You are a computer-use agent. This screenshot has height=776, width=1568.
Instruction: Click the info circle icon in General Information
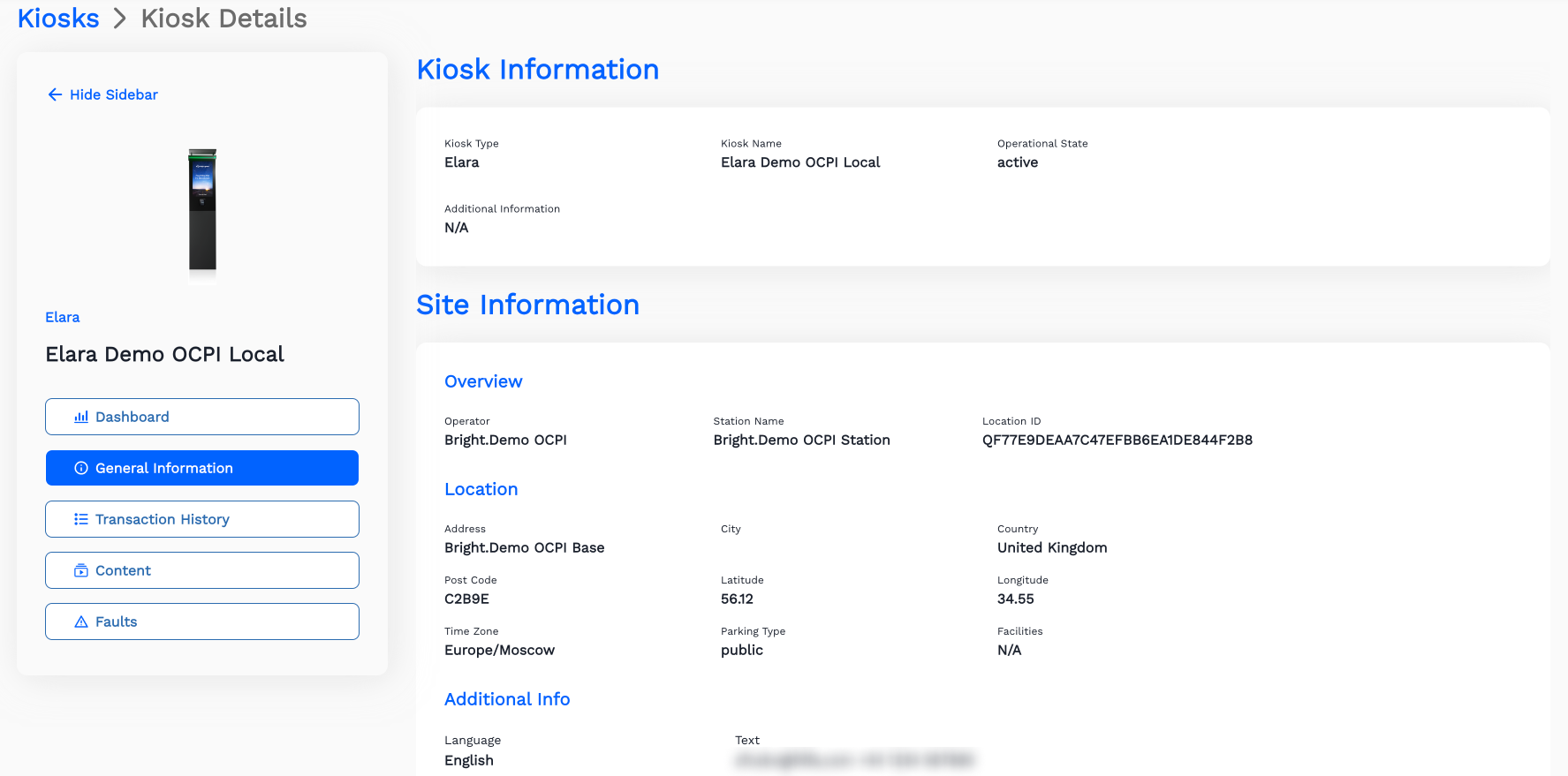tap(81, 468)
